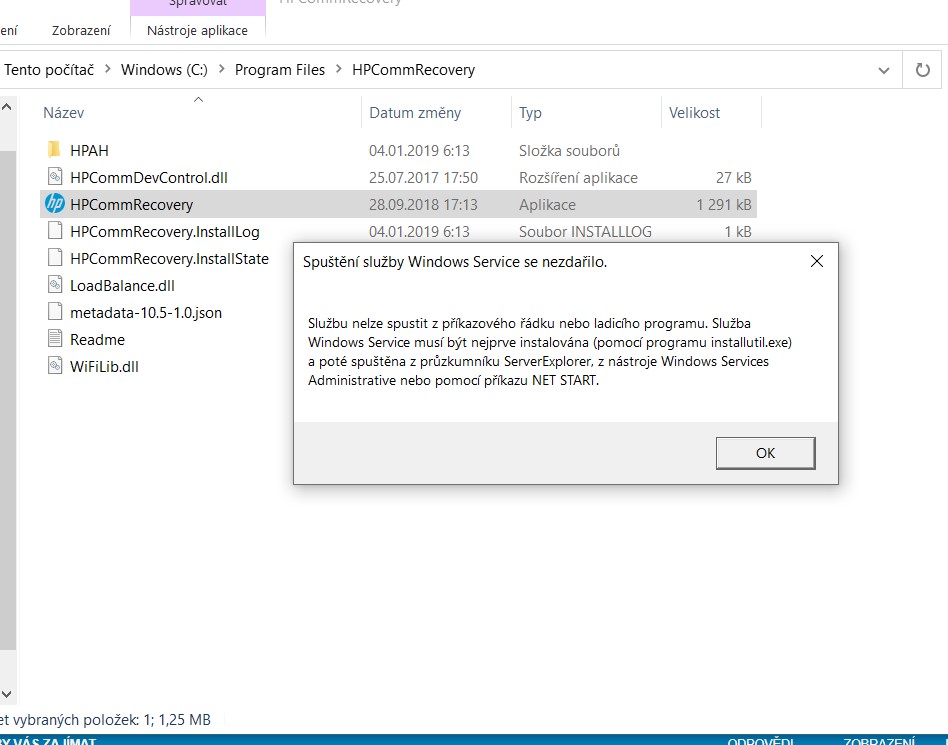Click the date 25.07.2017 17:50

[423, 177]
